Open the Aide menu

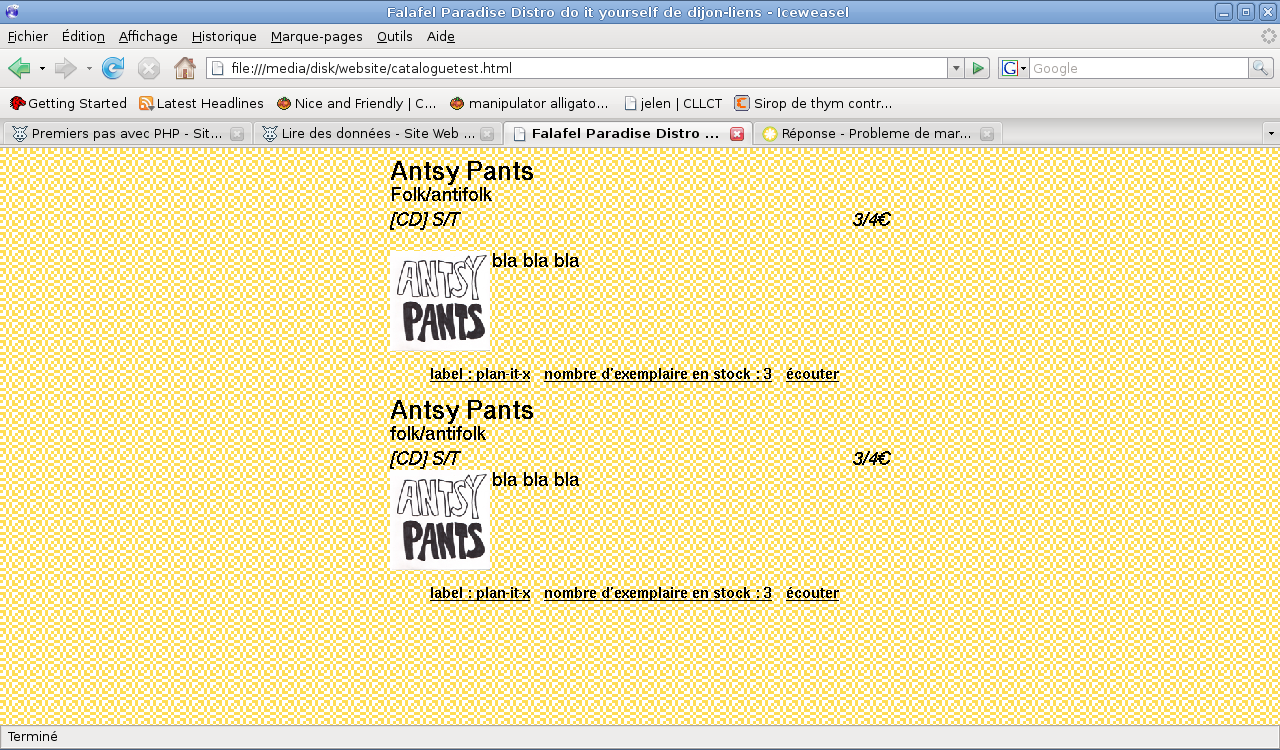pos(441,36)
